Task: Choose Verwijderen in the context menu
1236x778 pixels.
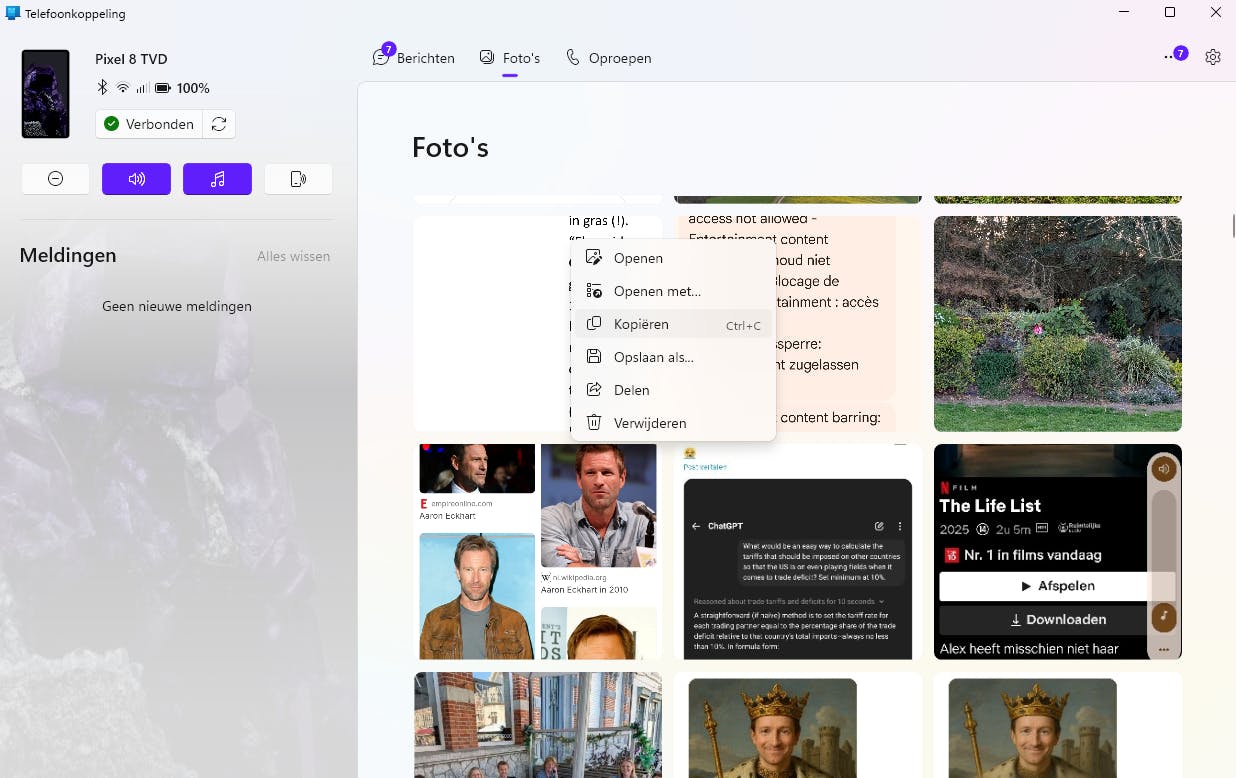Action: (x=673, y=423)
